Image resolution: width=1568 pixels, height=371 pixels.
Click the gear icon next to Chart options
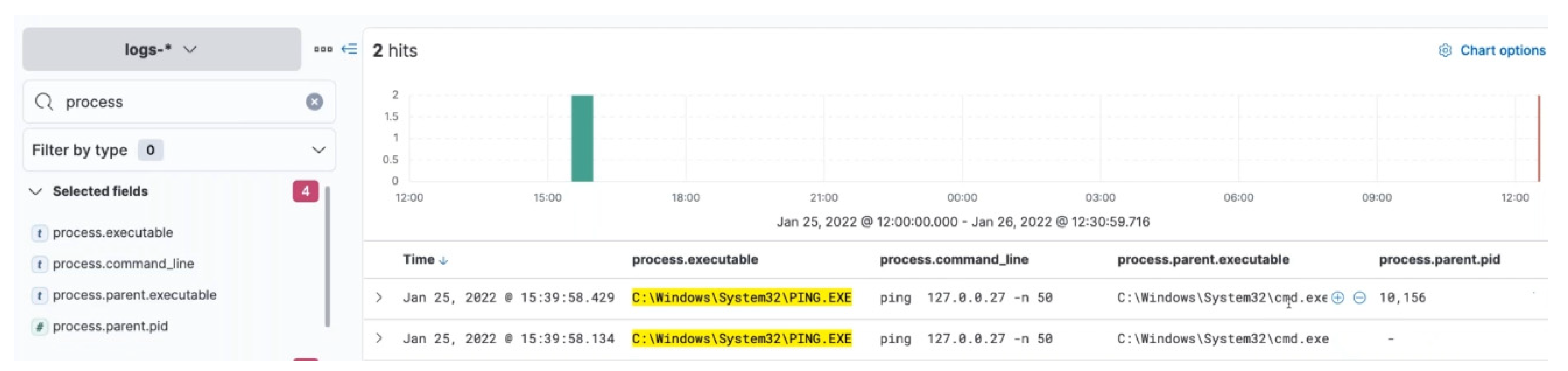coord(1445,51)
